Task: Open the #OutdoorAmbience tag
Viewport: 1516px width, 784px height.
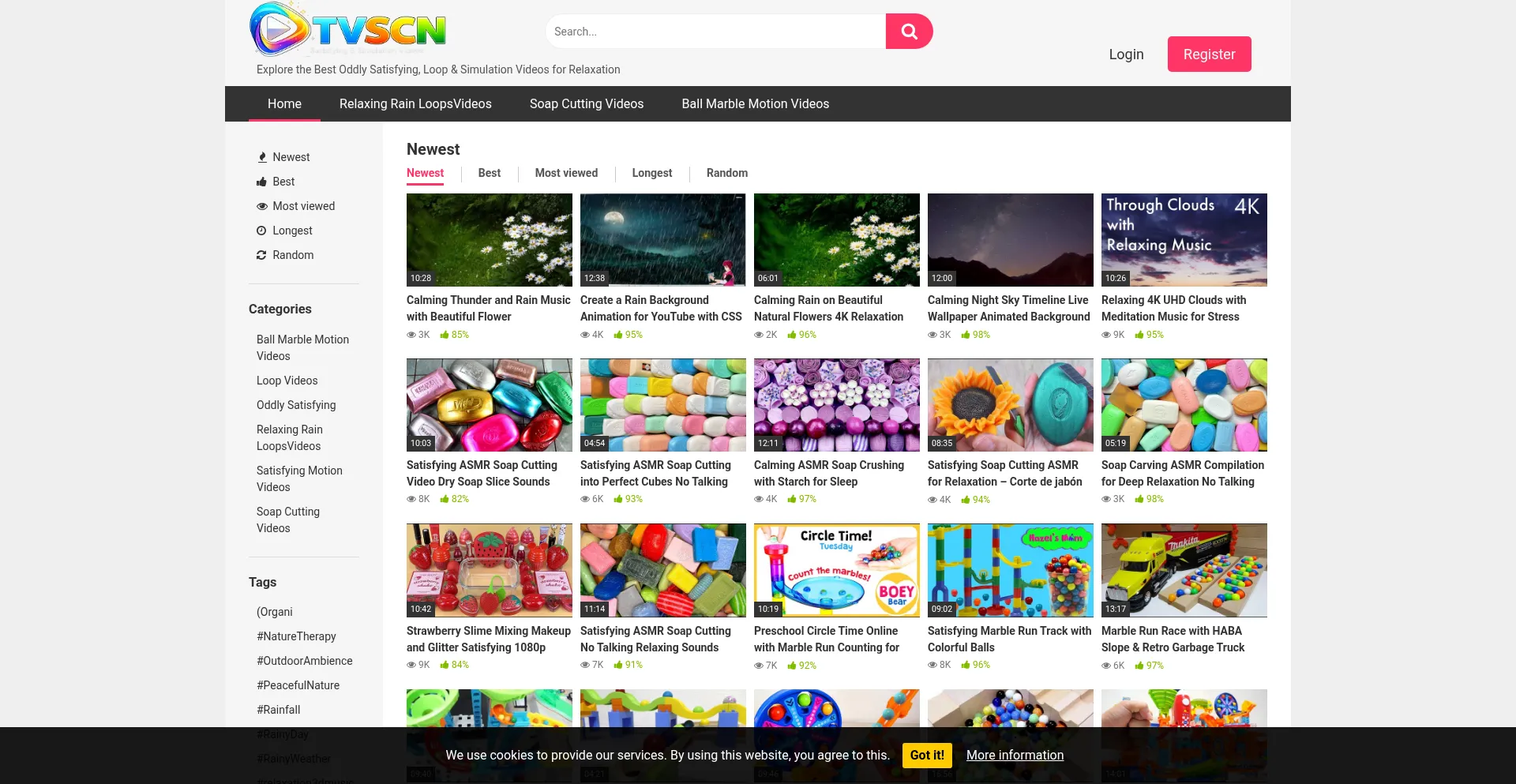Action: click(x=305, y=661)
